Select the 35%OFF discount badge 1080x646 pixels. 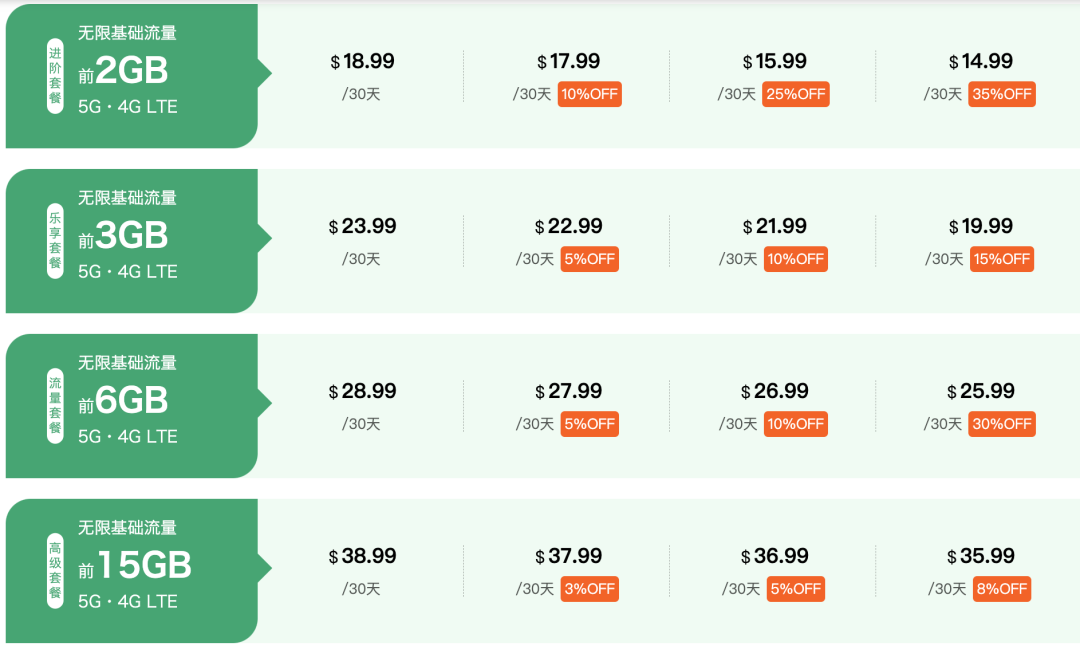click(1001, 94)
